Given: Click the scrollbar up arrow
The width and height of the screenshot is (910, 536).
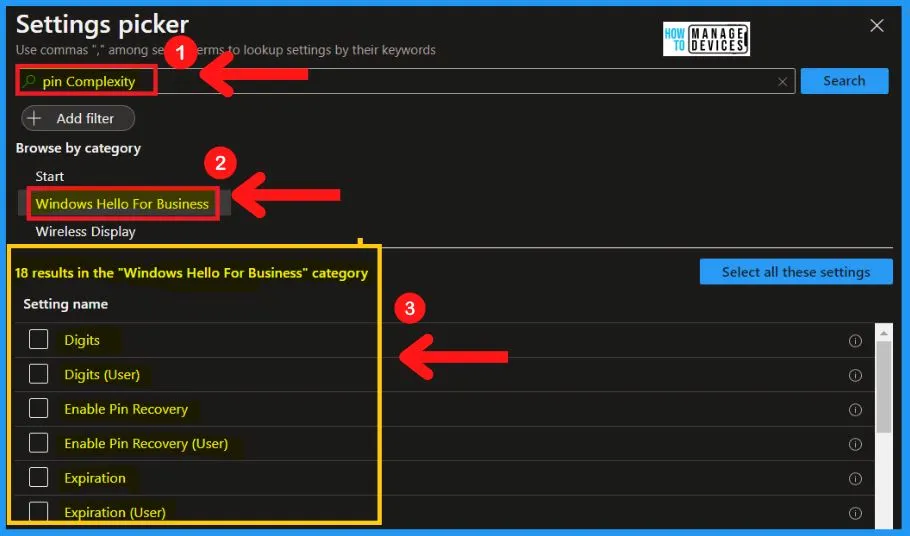Looking at the screenshot, I should click(883, 333).
